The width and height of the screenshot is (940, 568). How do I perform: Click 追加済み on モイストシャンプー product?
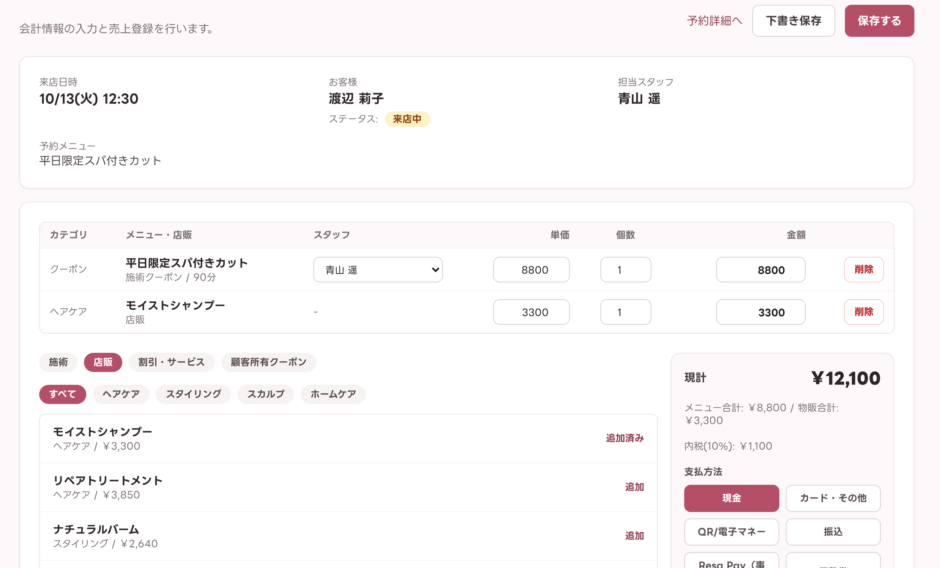(625, 438)
